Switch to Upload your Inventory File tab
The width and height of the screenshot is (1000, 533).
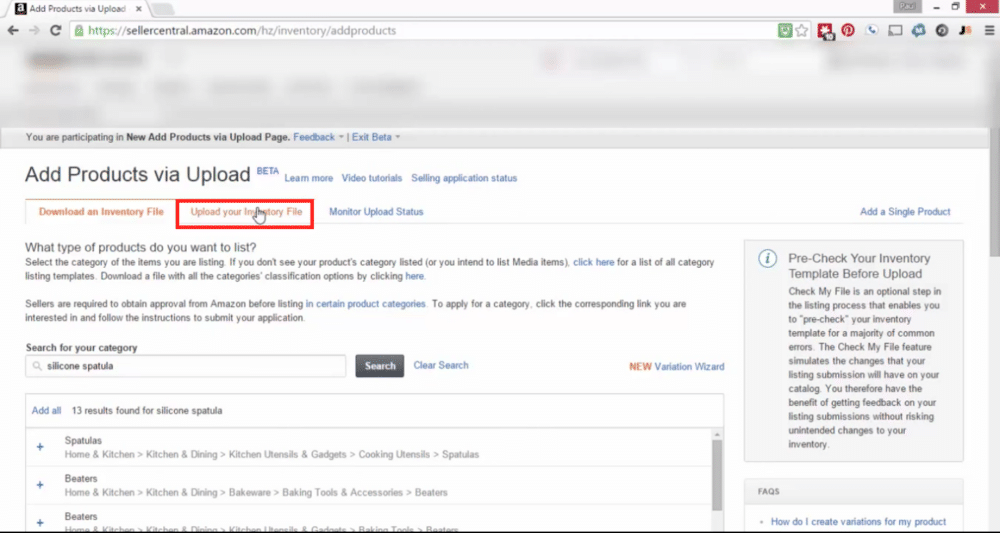(246, 212)
